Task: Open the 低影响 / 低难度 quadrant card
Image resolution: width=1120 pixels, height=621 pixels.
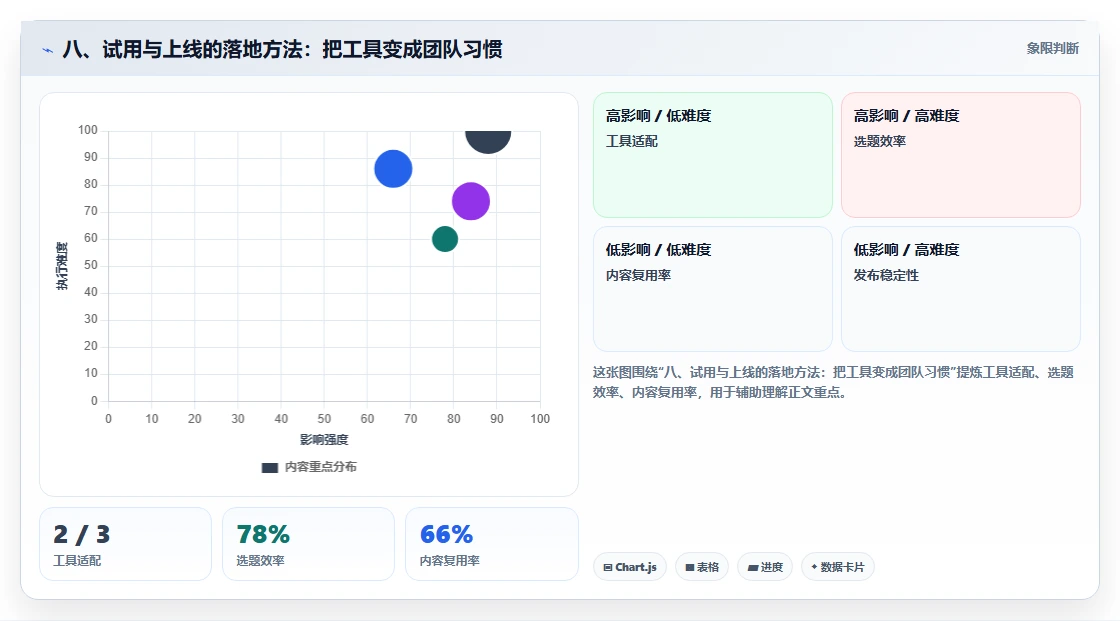Action: click(713, 289)
